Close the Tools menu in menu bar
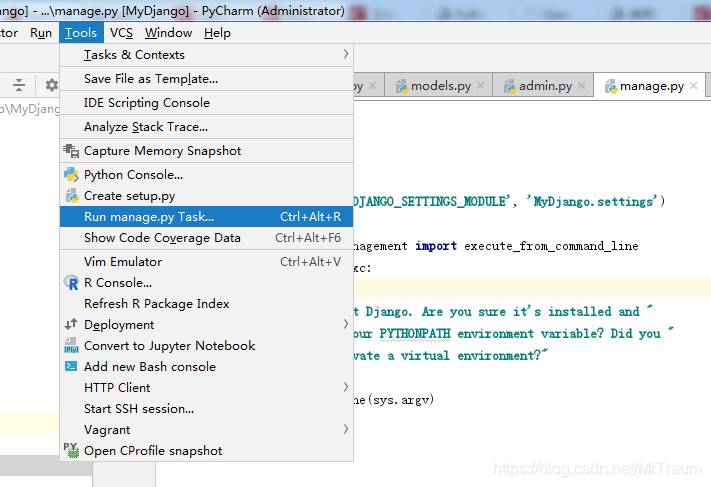 pyautogui.click(x=81, y=33)
